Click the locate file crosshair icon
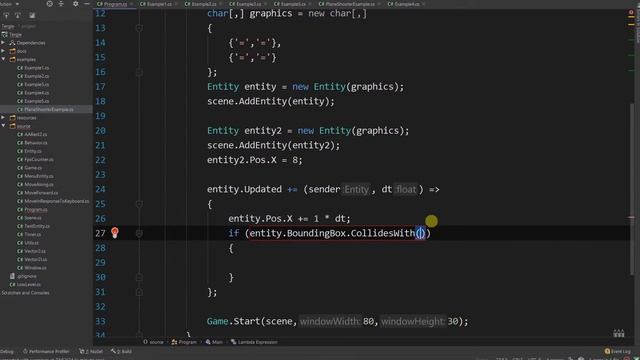Viewport: 640px width, 360px height. (x=49, y=4)
